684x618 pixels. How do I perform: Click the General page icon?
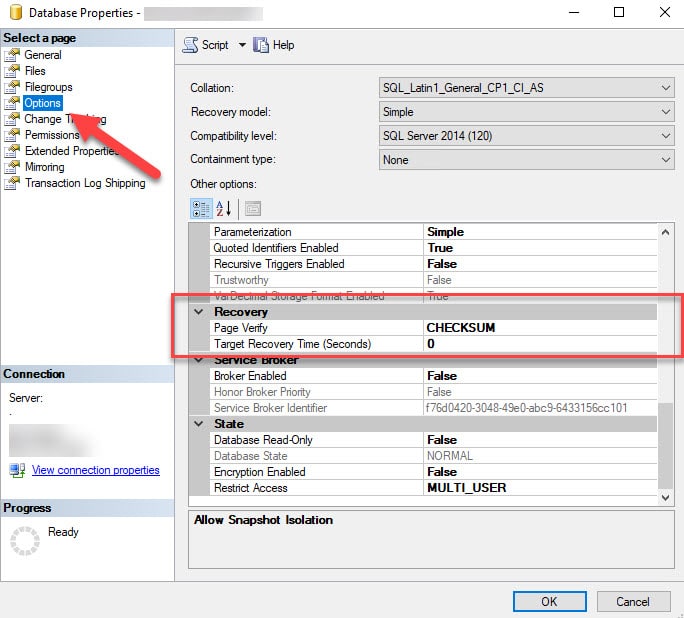click(12, 55)
